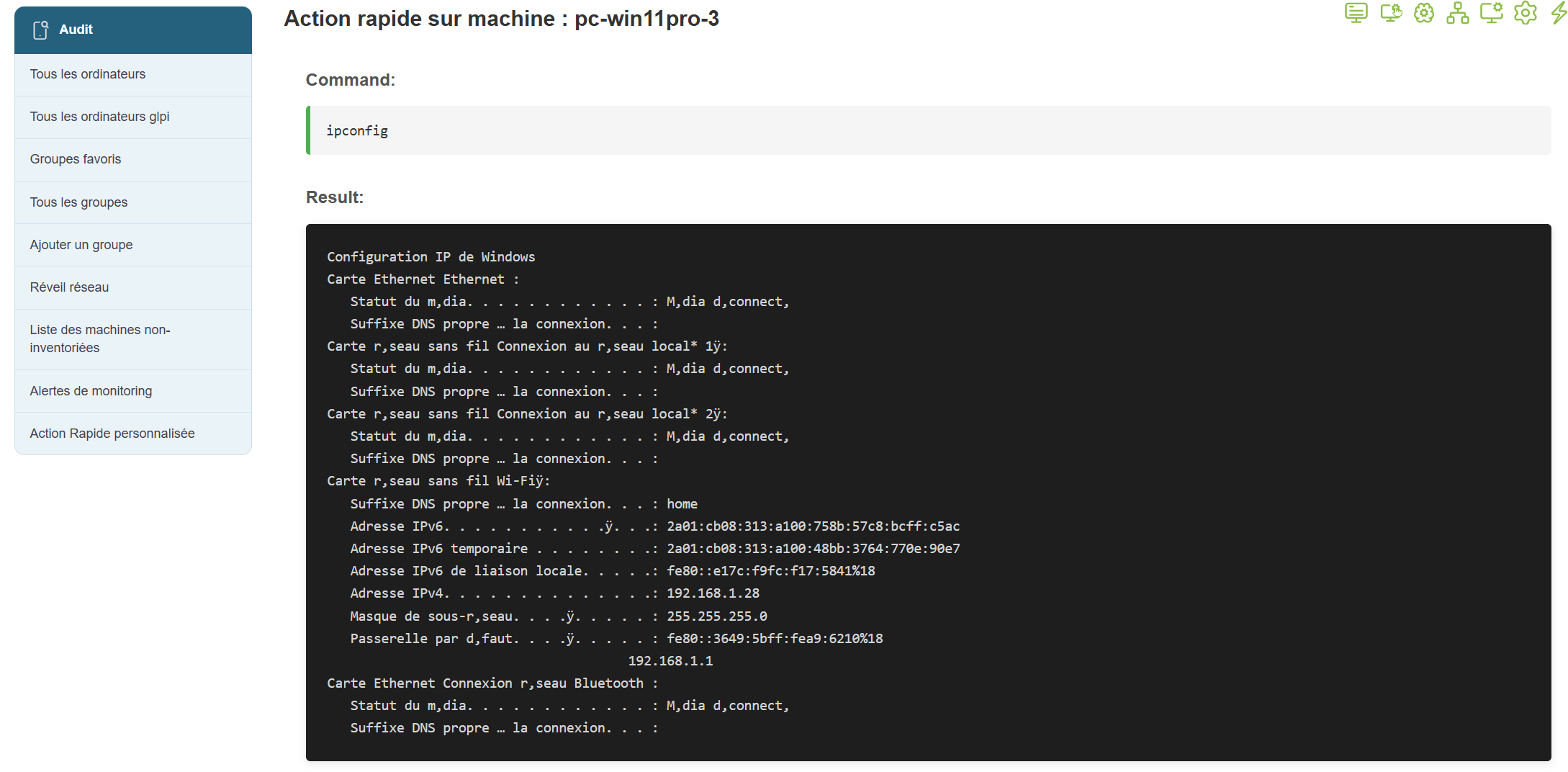Open Réveil réseau
Screen dimensions: 1568x772
[69, 287]
